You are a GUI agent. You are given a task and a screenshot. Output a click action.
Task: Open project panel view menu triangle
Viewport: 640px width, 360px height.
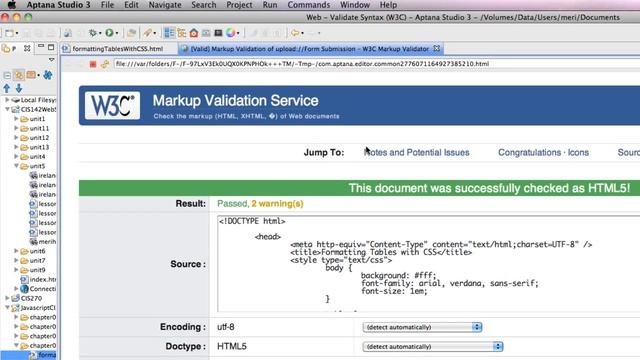51,60
